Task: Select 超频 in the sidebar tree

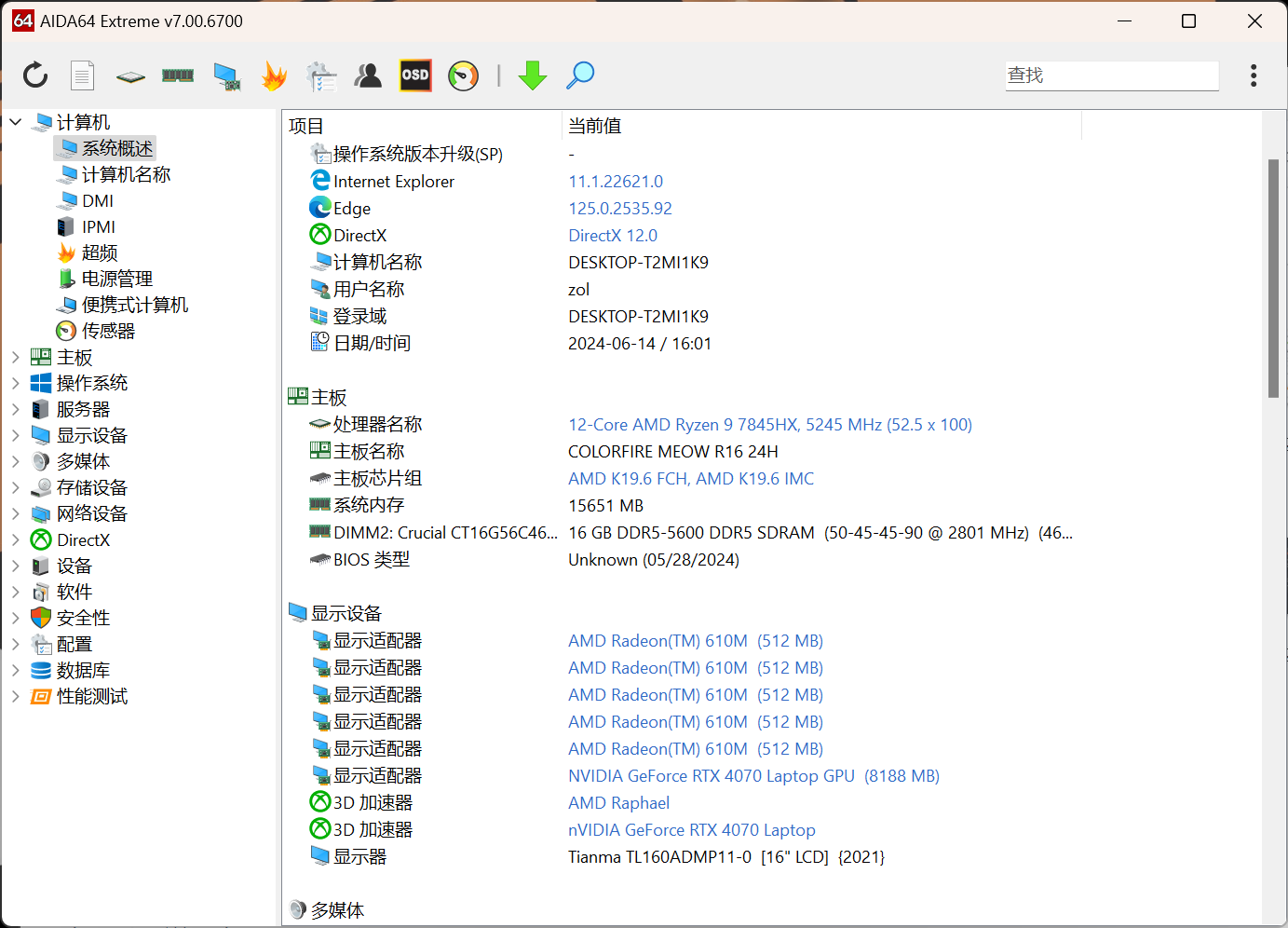Action: 99,252
